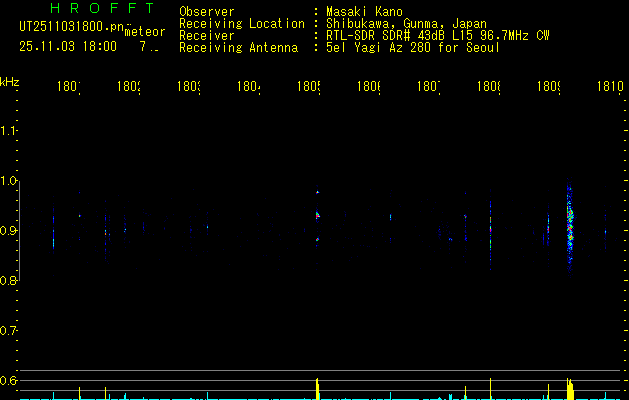629x400 pixels.
Task: Click the 1805 time axis label
Action: pos(309,87)
